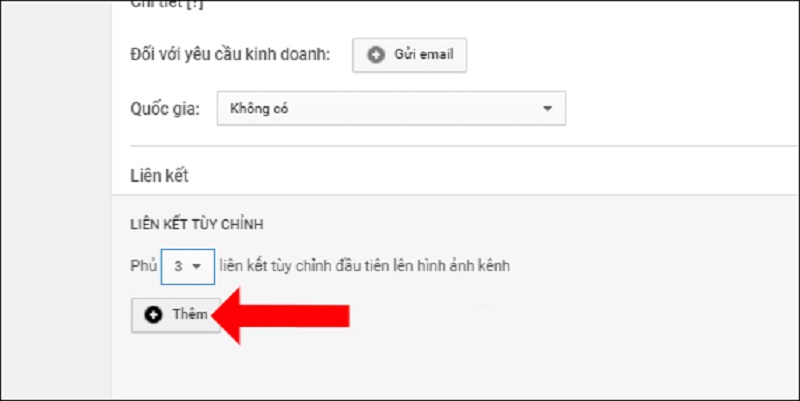Image resolution: width=800 pixels, height=401 pixels.
Task: Click the Liên kết section heading
Action: point(159,176)
